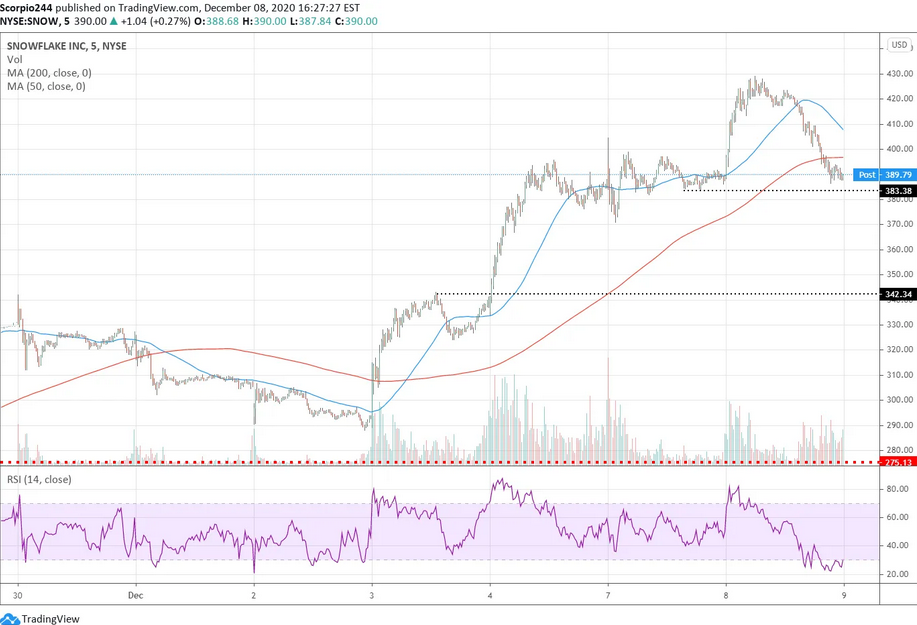Click the 360.00 price axis tick
This screenshot has width=917, height=625.
pos(899,249)
